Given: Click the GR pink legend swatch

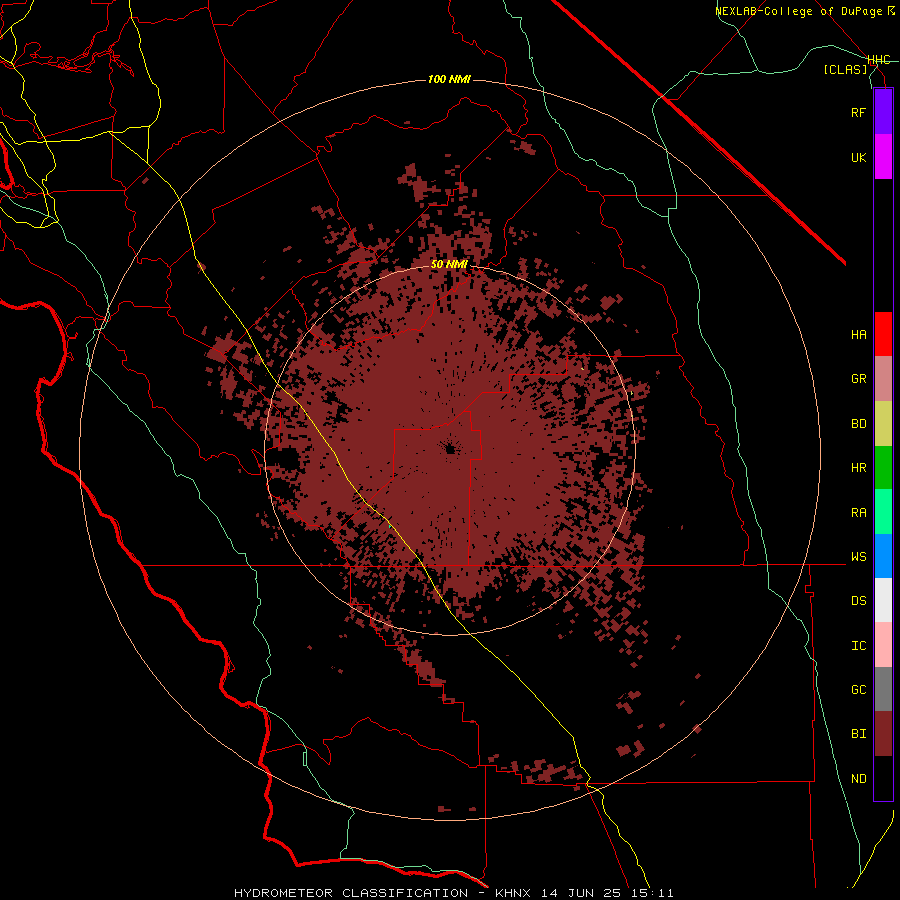Looking at the screenshot, I should pyautogui.click(x=883, y=378).
